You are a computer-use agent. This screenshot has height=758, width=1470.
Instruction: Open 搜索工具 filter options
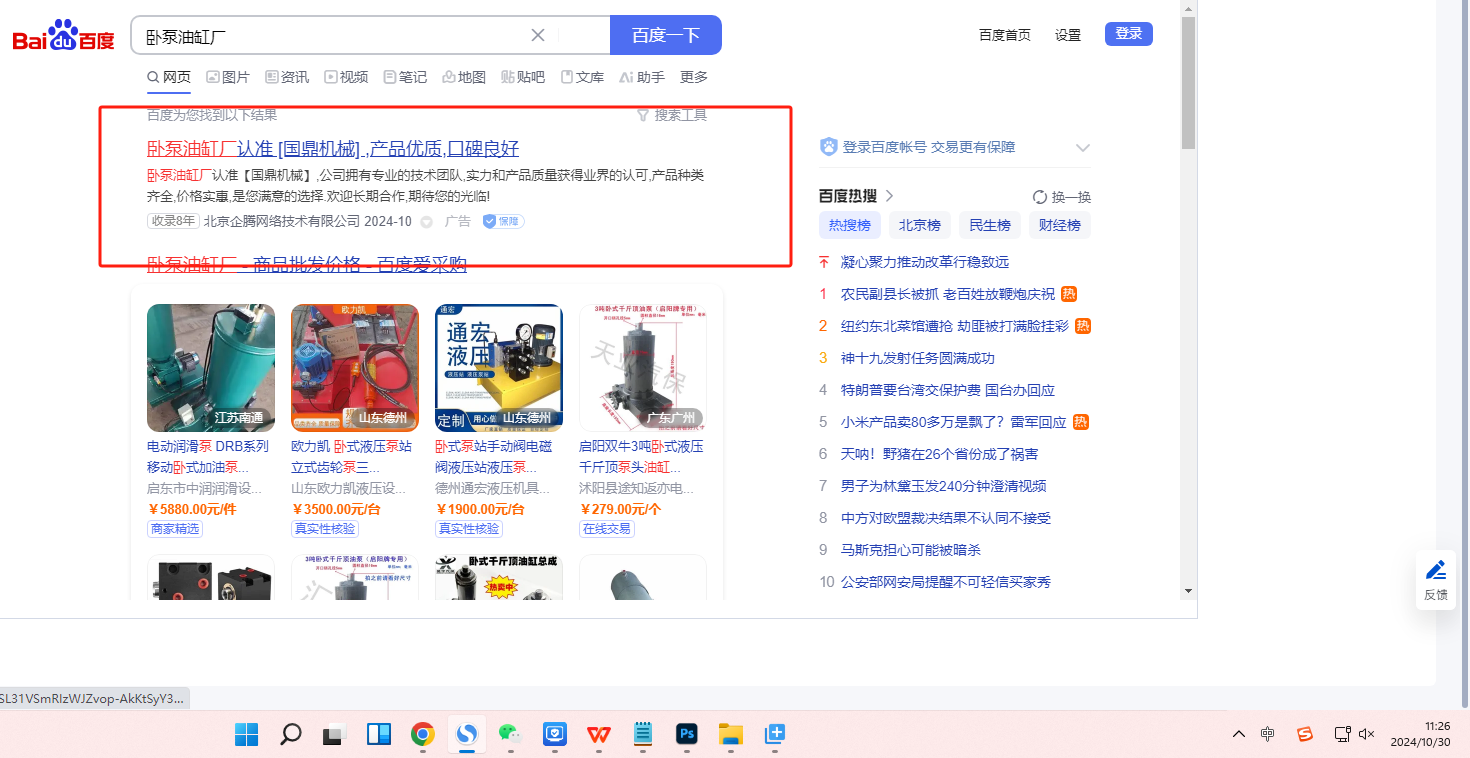coord(672,115)
